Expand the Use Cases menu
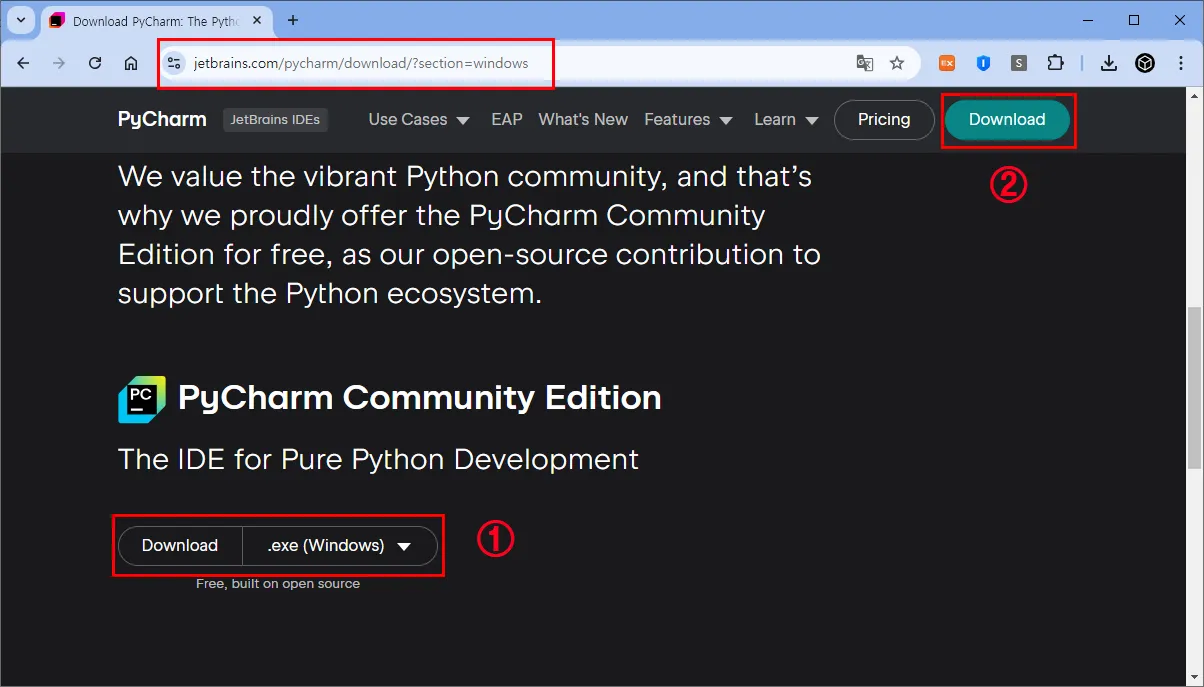The height and width of the screenshot is (687, 1204). point(419,119)
